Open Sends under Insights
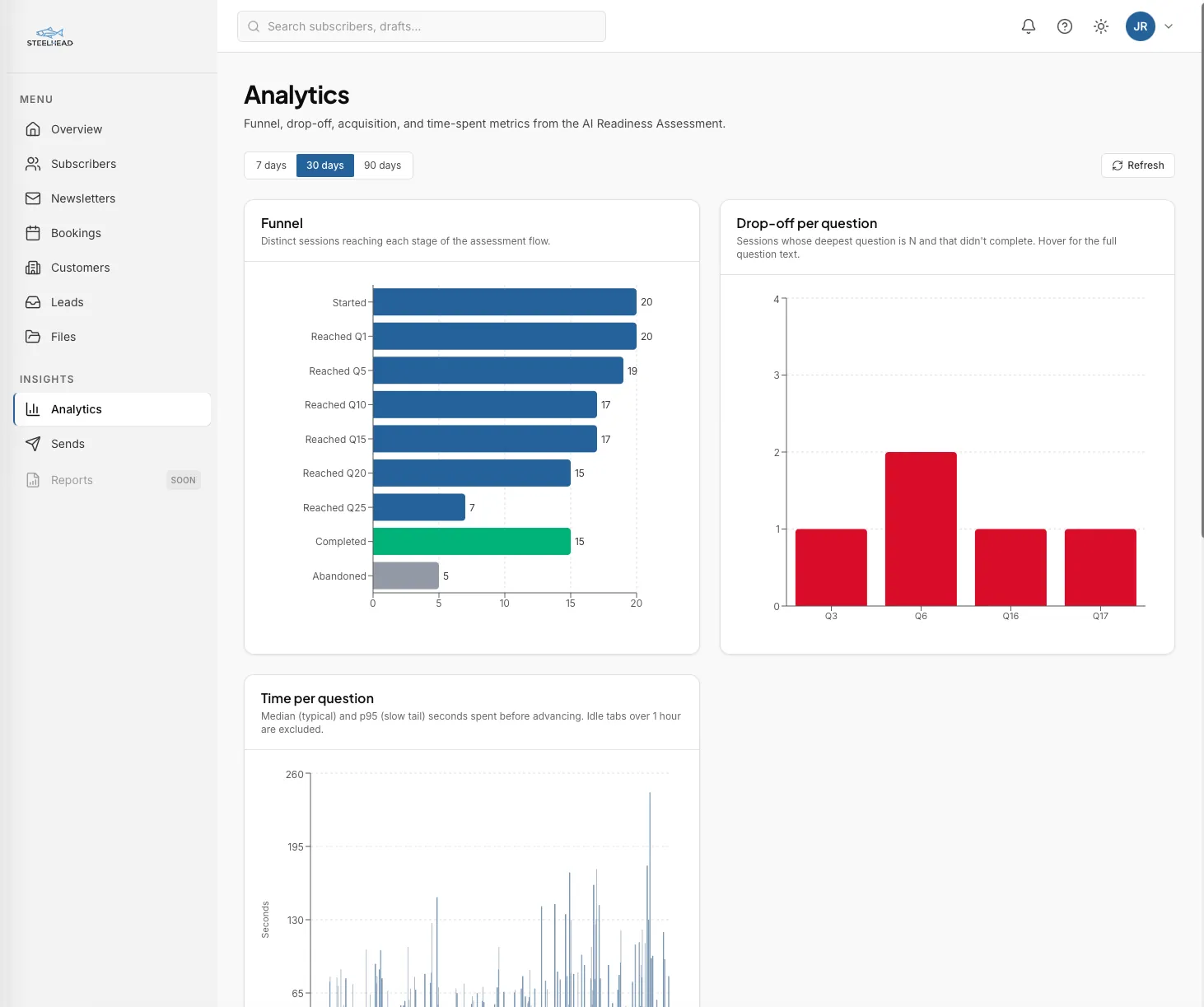Image resolution: width=1204 pixels, height=1007 pixels. (x=112, y=444)
